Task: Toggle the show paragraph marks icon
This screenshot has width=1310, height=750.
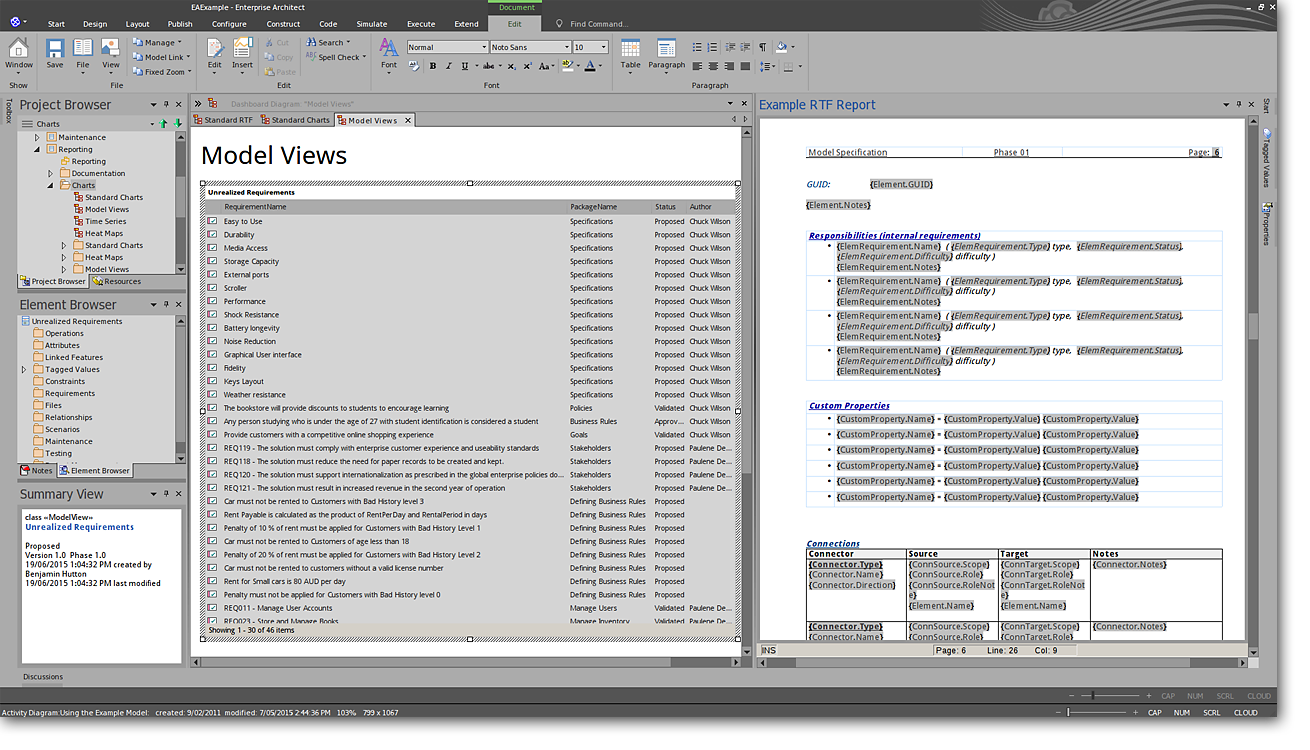Action: click(762, 47)
